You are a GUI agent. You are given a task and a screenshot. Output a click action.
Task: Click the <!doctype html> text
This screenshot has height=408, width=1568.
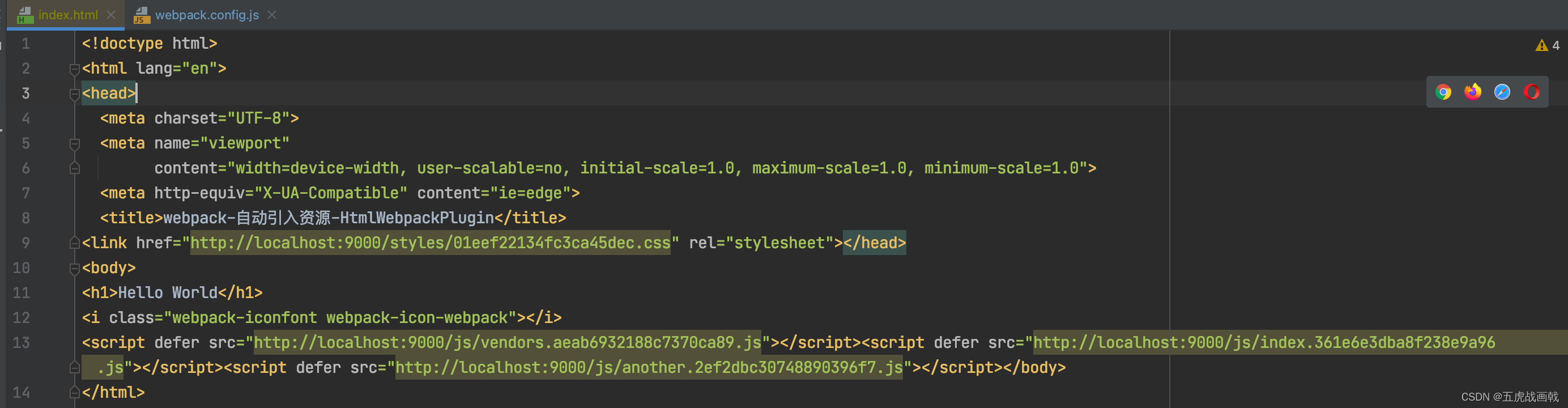point(150,44)
